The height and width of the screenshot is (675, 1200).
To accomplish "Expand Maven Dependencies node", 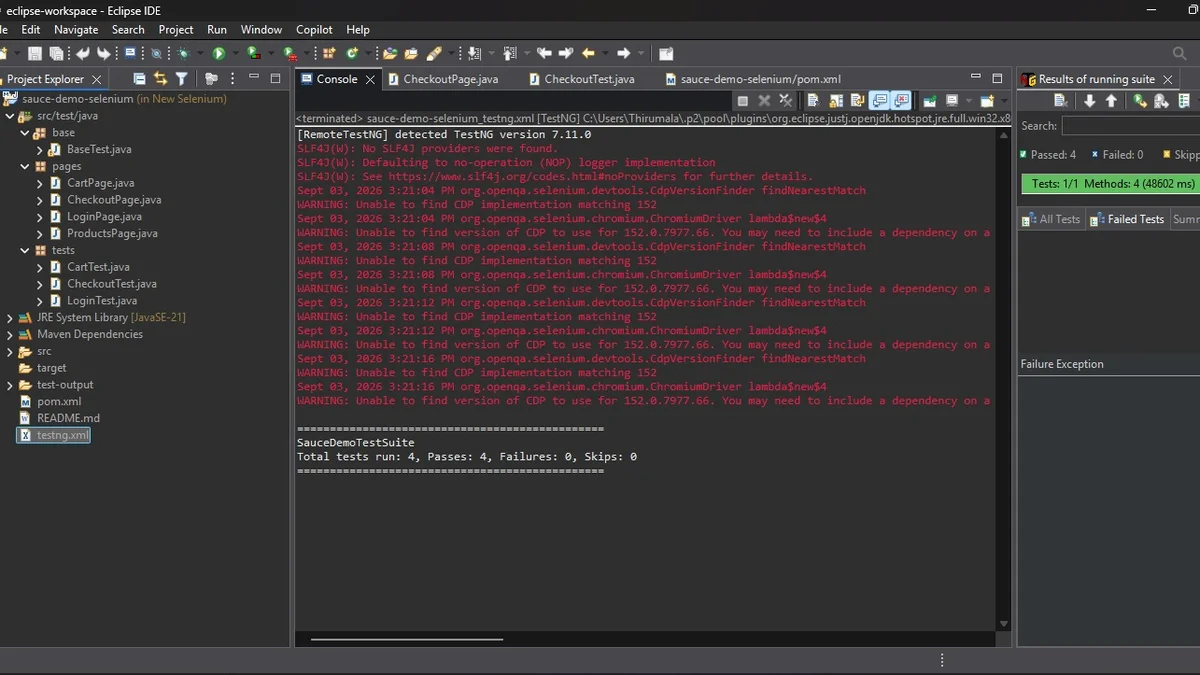I will click(10, 335).
